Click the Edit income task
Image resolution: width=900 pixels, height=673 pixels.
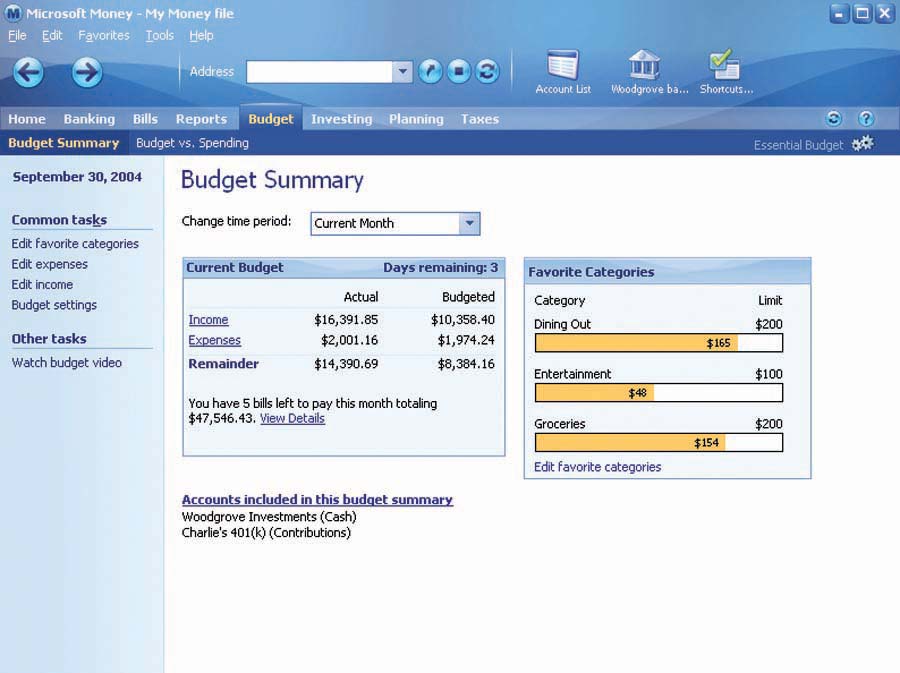click(42, 285)
